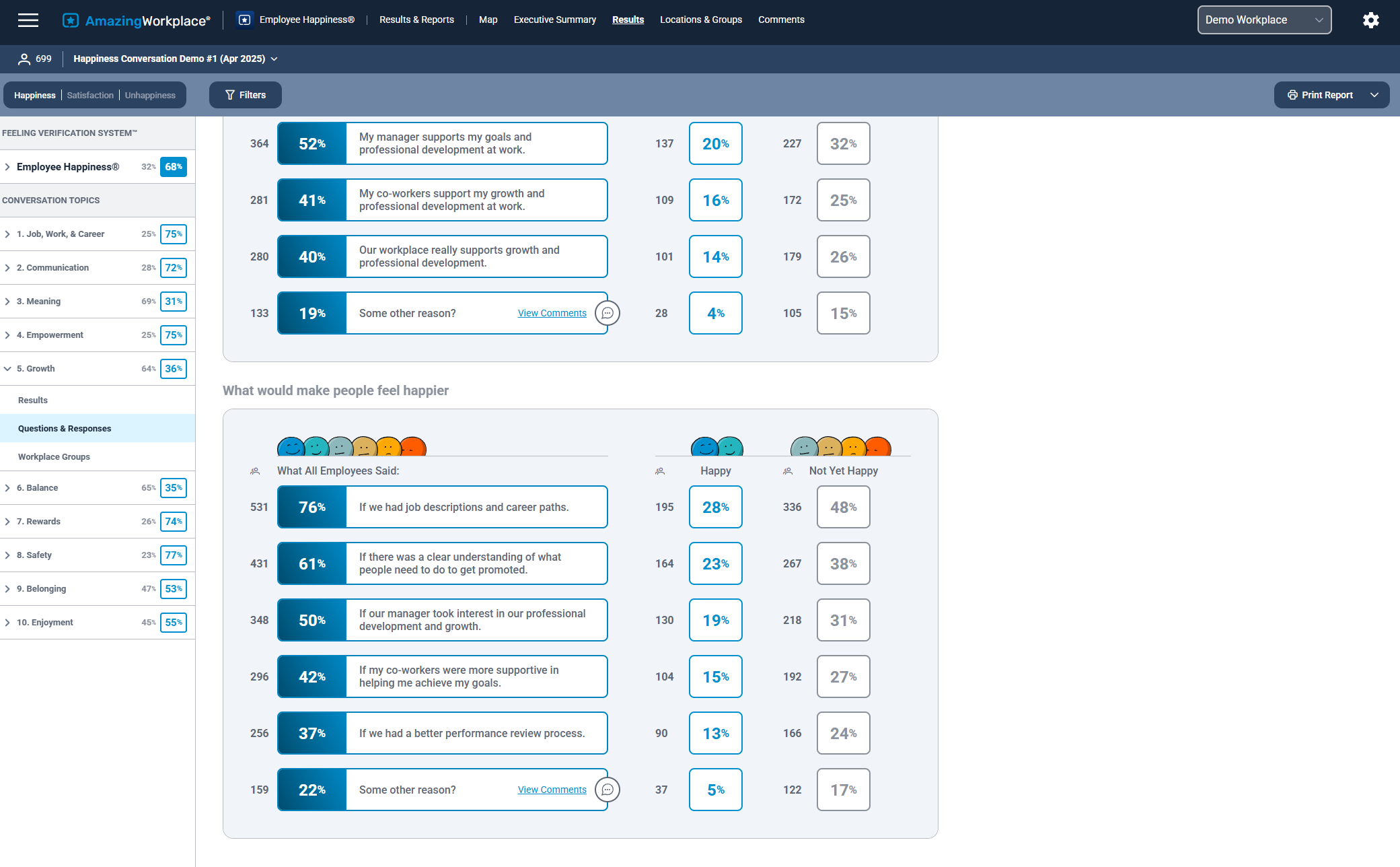Open the hamburger navigation menu
The width and height of the screenshot is (1400, 867).
pyautogui.click(x=28, y=20)
